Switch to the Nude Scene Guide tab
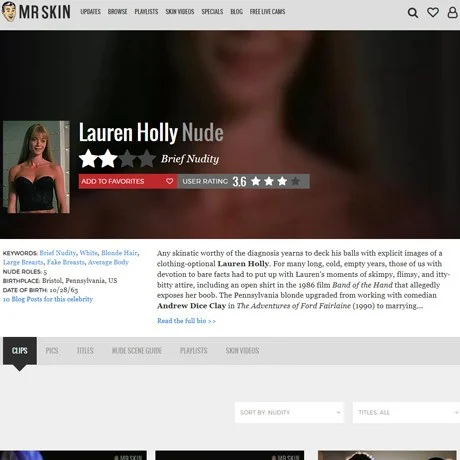 pos(137,351)
